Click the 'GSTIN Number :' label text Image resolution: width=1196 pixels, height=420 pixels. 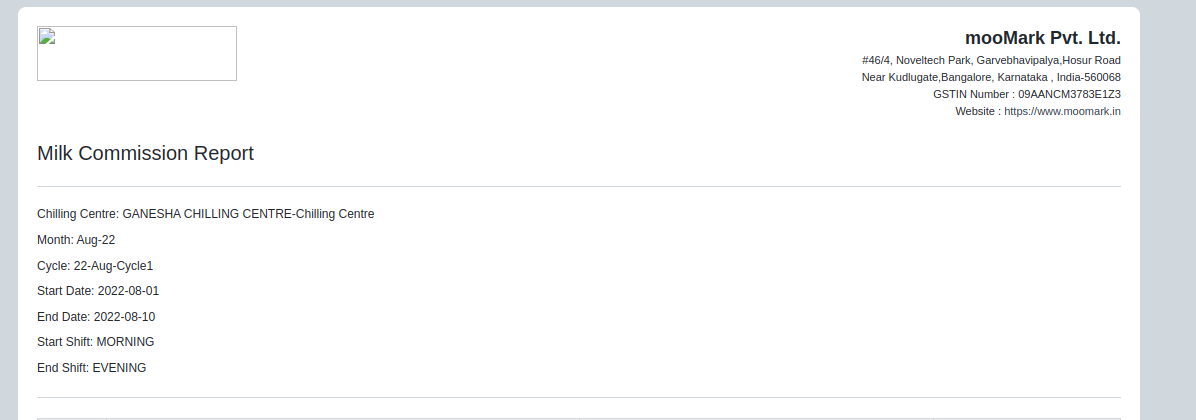pyautogui.click(x=974, y=95)
